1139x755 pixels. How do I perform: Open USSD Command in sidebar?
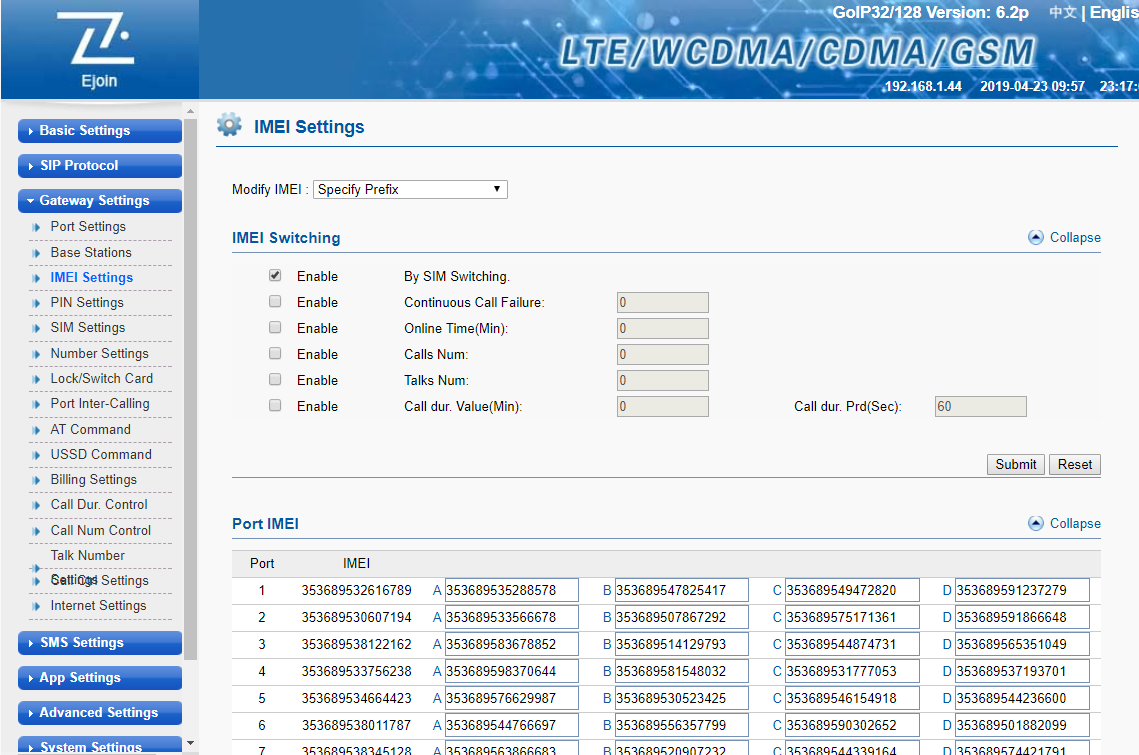(101, 455)
